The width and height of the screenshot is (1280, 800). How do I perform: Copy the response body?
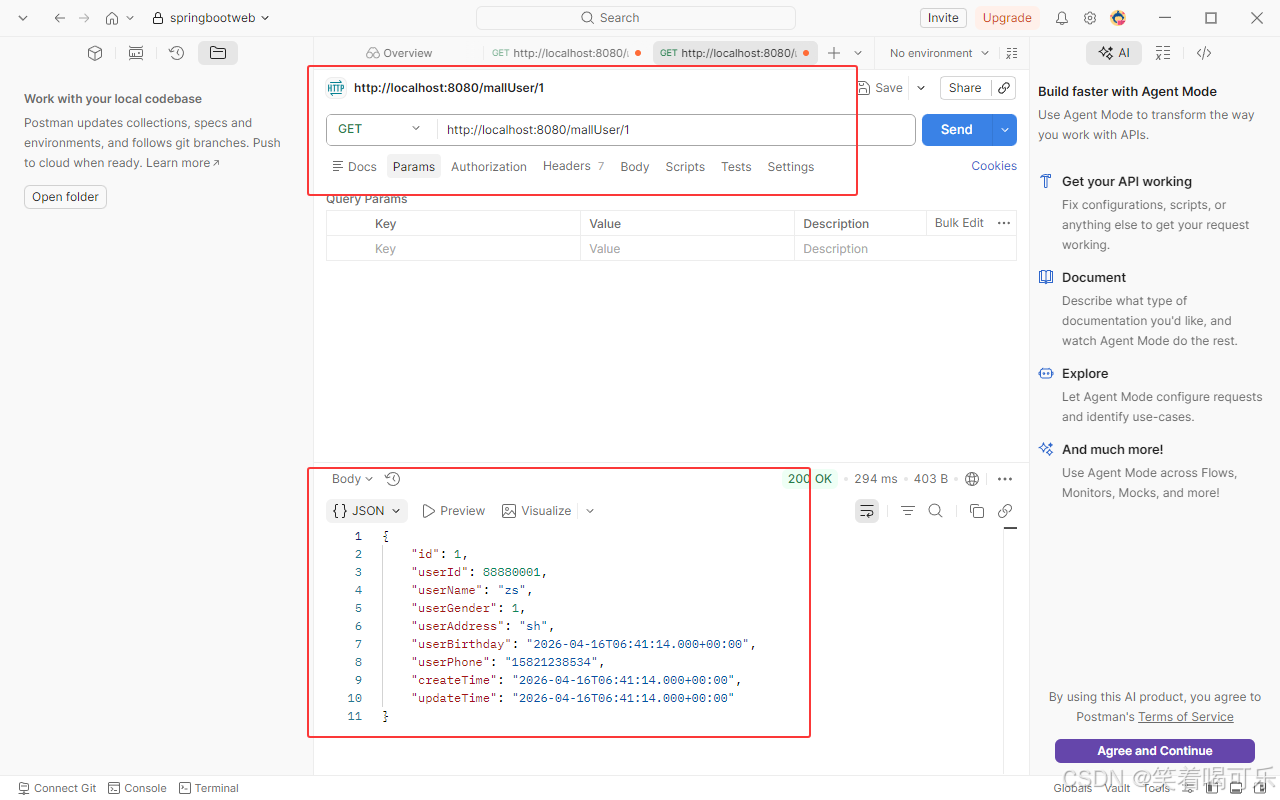tap(977, 511)
